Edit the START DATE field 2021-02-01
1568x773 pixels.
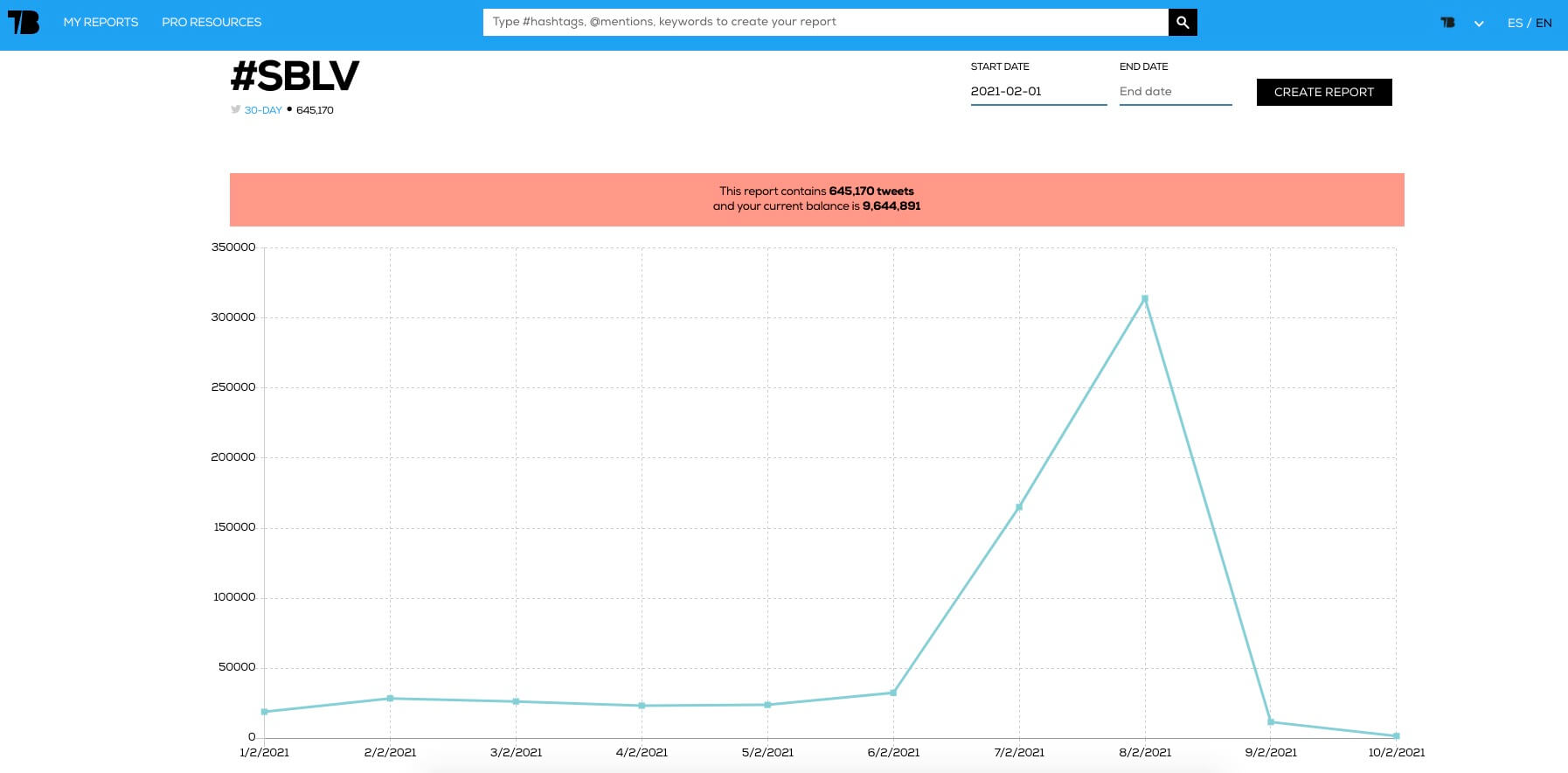(x=1038, y=92)
